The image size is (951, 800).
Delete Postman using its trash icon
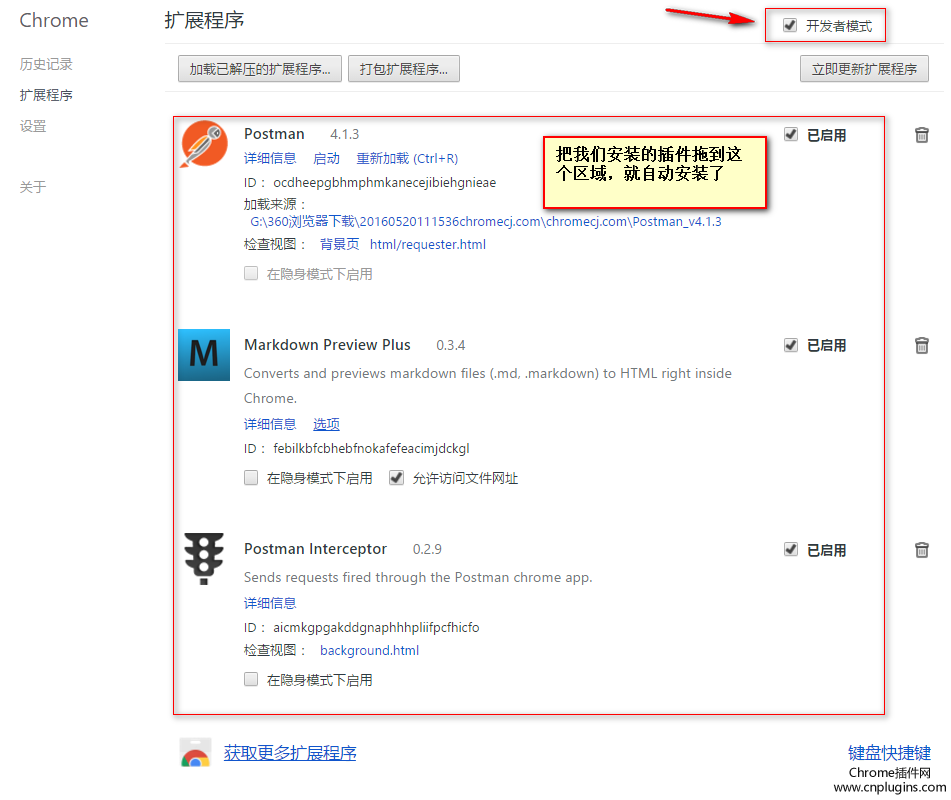tap(921, 135)
